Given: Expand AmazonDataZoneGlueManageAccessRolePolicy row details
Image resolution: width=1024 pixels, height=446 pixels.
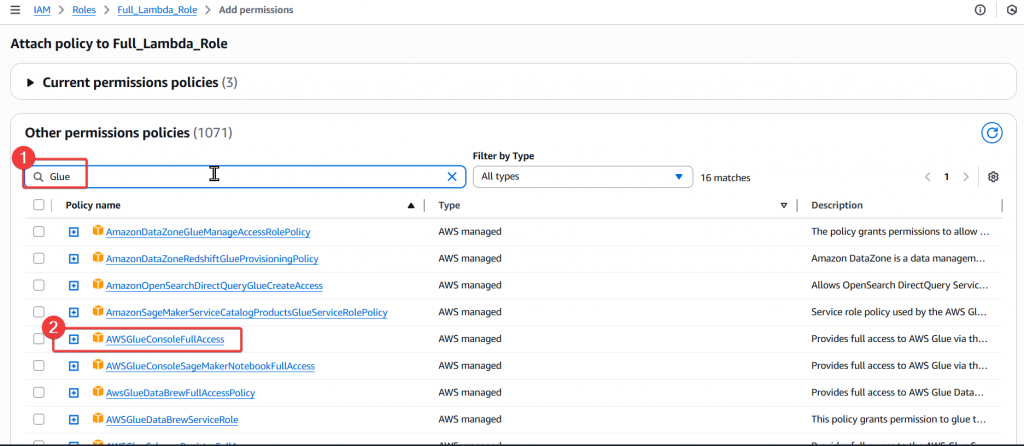Looking at the screenshot, I should pyautogui.click(x=74, y=232).
